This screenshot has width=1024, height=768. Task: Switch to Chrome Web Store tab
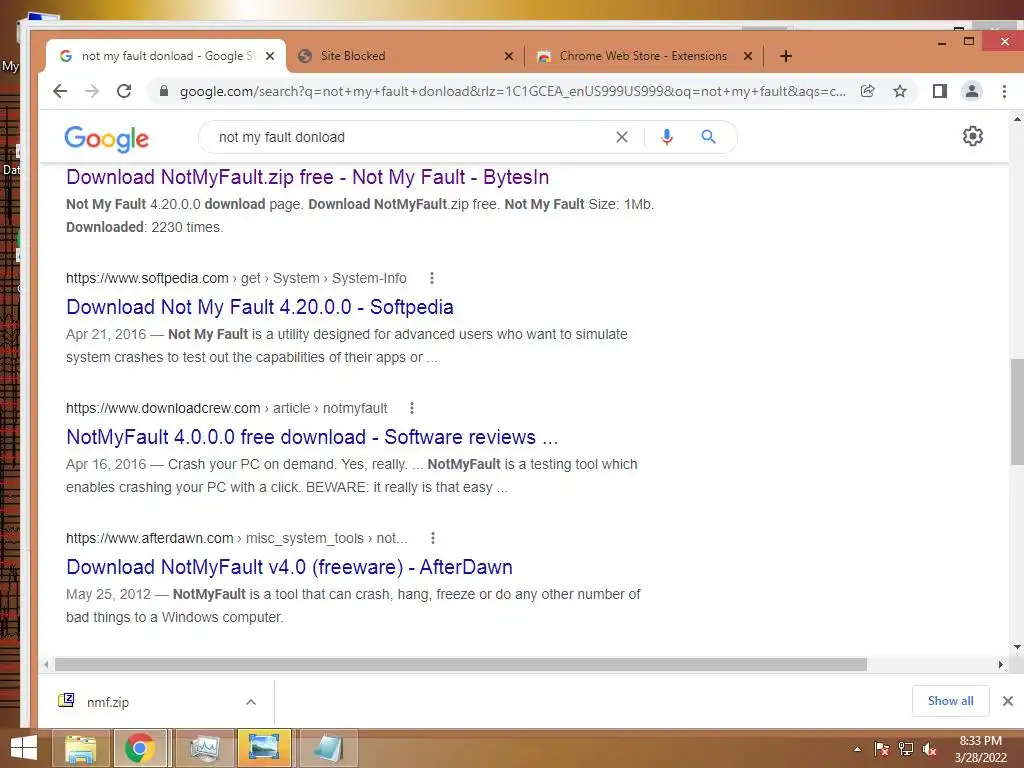coord(643,56)
